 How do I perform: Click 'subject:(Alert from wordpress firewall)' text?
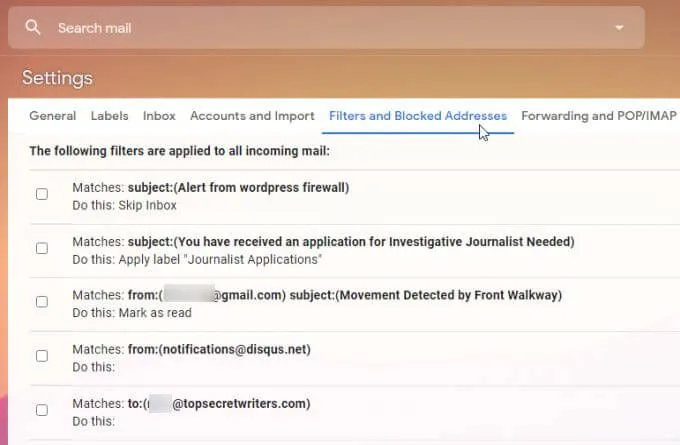click(238, 187)
